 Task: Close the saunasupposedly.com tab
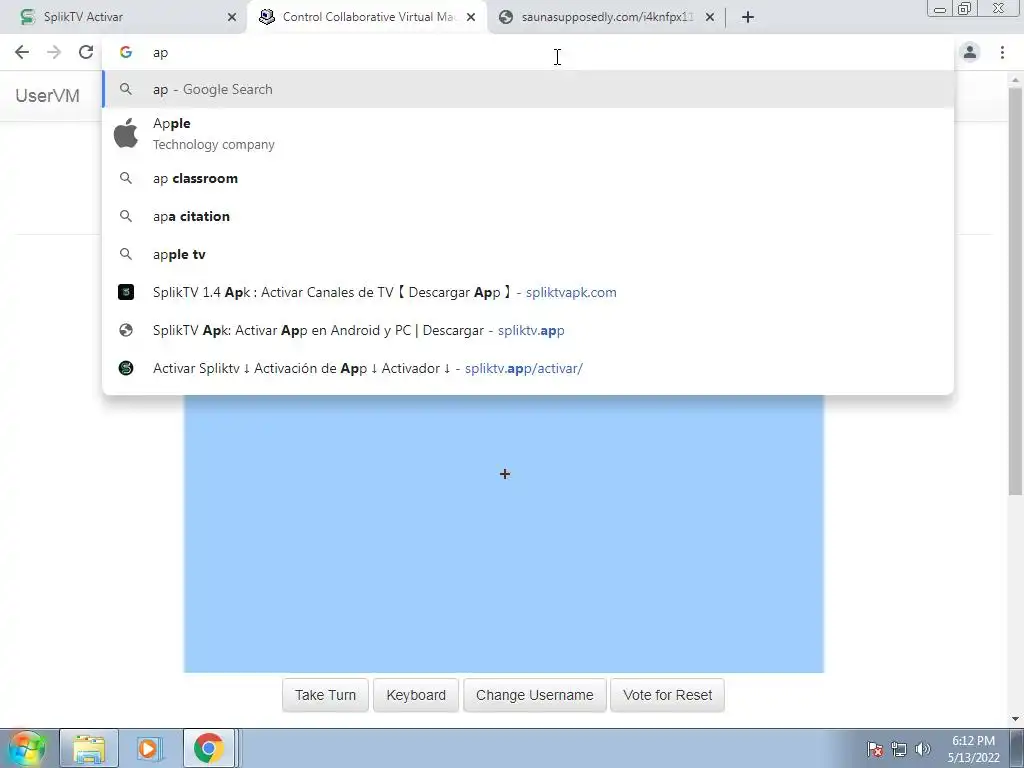tap(710, 17)
